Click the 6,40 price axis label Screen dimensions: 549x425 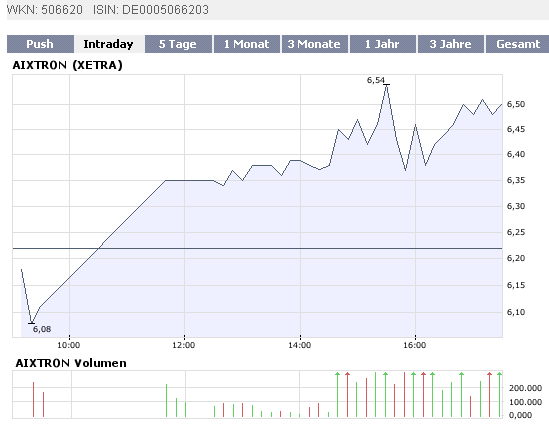[x=516, y=154]
